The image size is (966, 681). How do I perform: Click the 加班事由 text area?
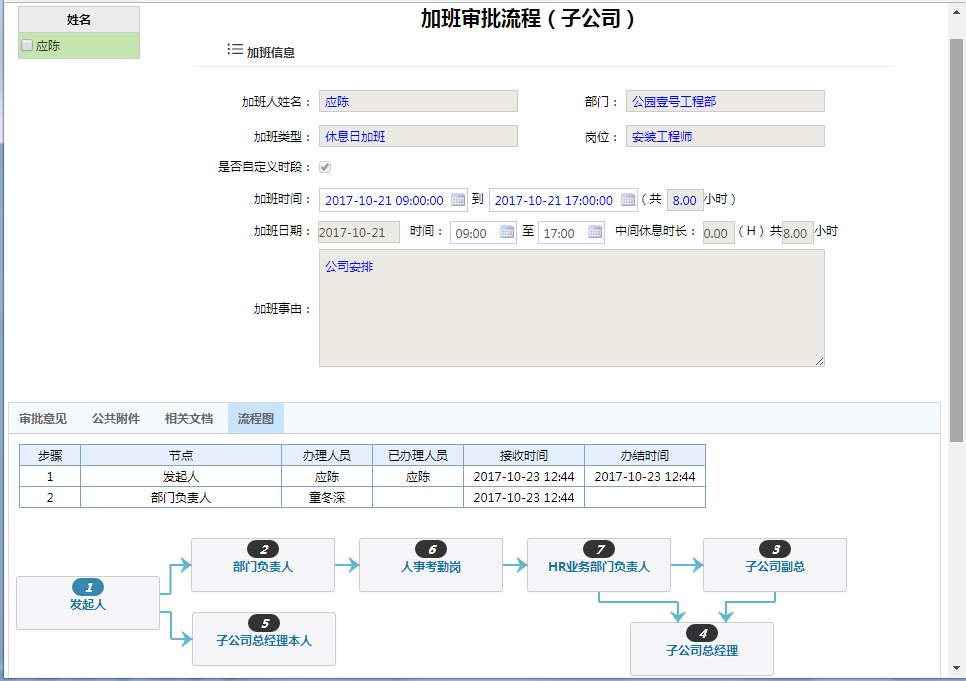571,308
